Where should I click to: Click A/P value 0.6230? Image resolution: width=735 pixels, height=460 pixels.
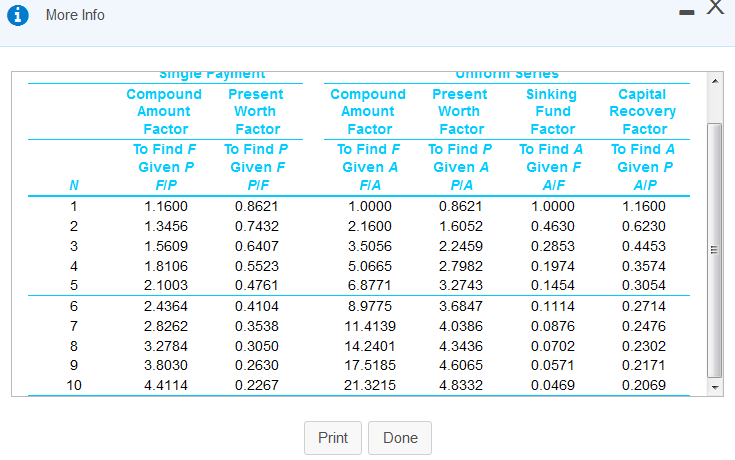(x=644, y=226)
